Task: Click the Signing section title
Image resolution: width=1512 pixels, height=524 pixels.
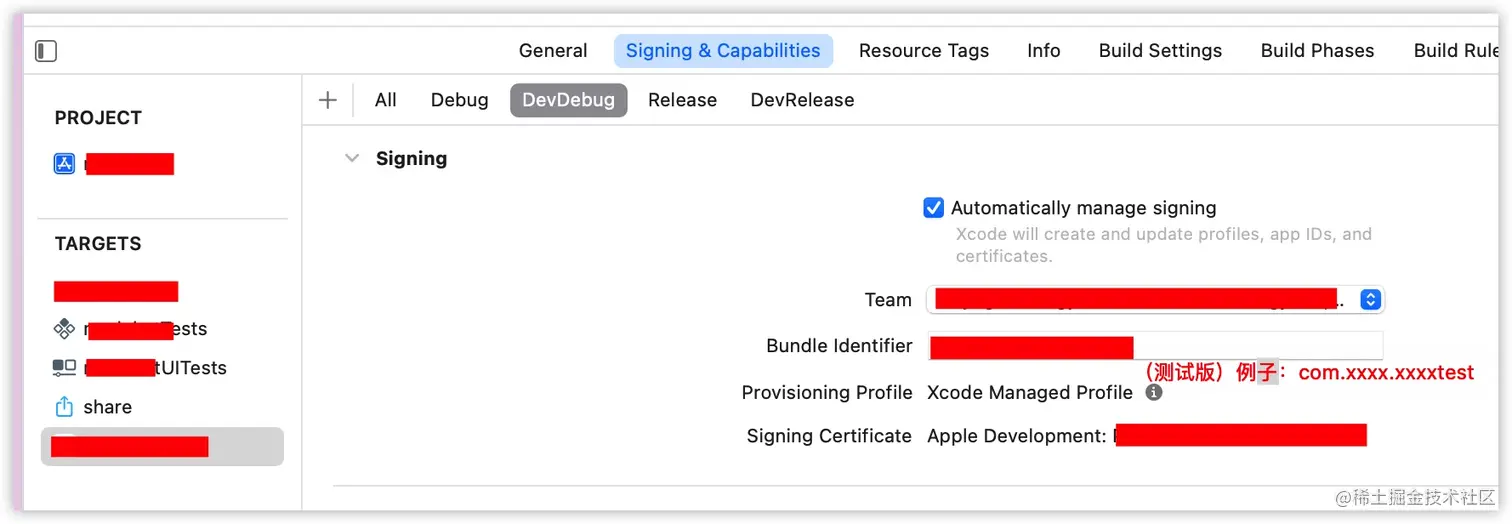Action: pyautogui.click(x=411, y=158)
